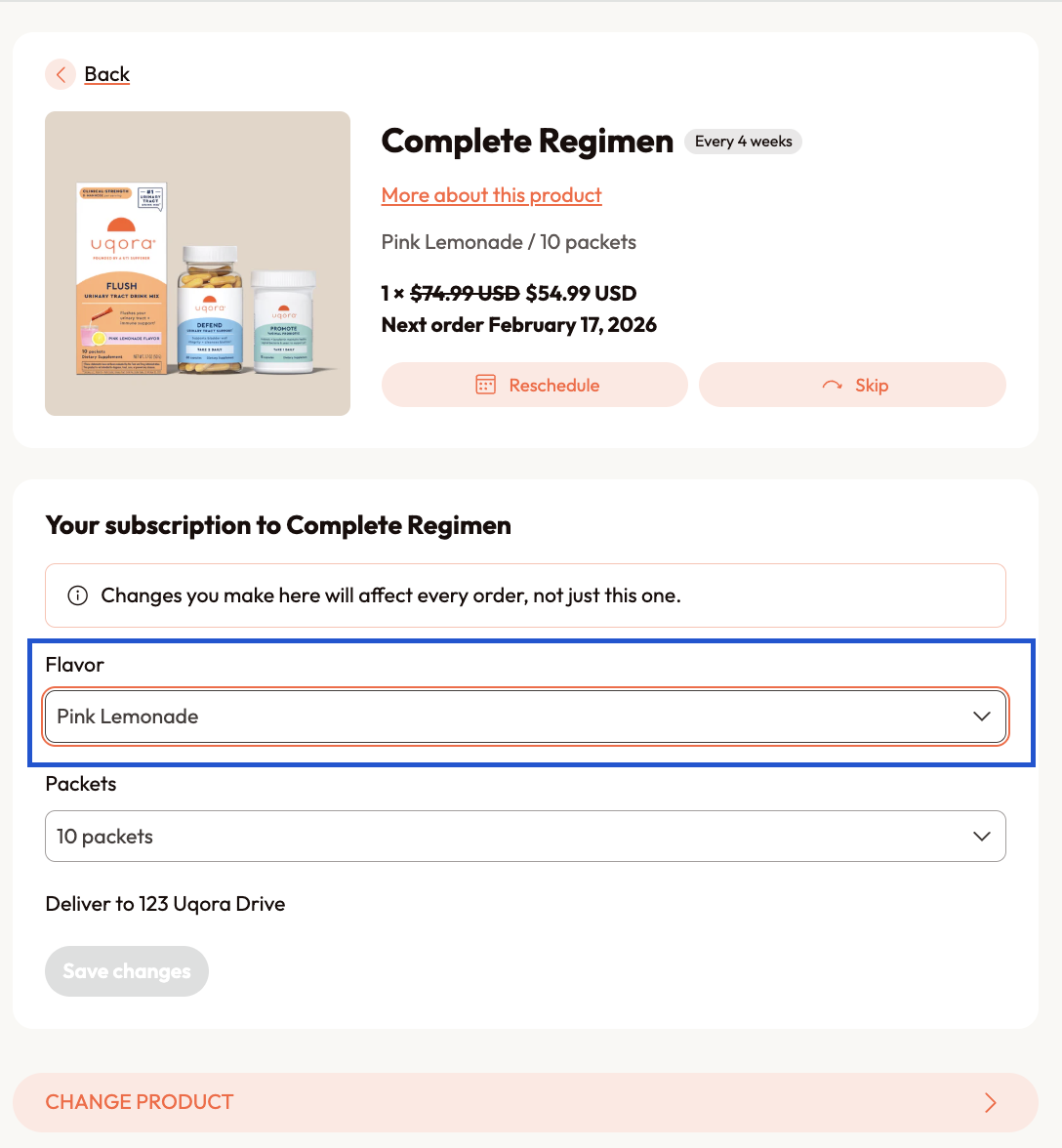Go back using the Back link
Image resolution: width=1062 pixels, height=1148 pixels.
pos(106,74)
